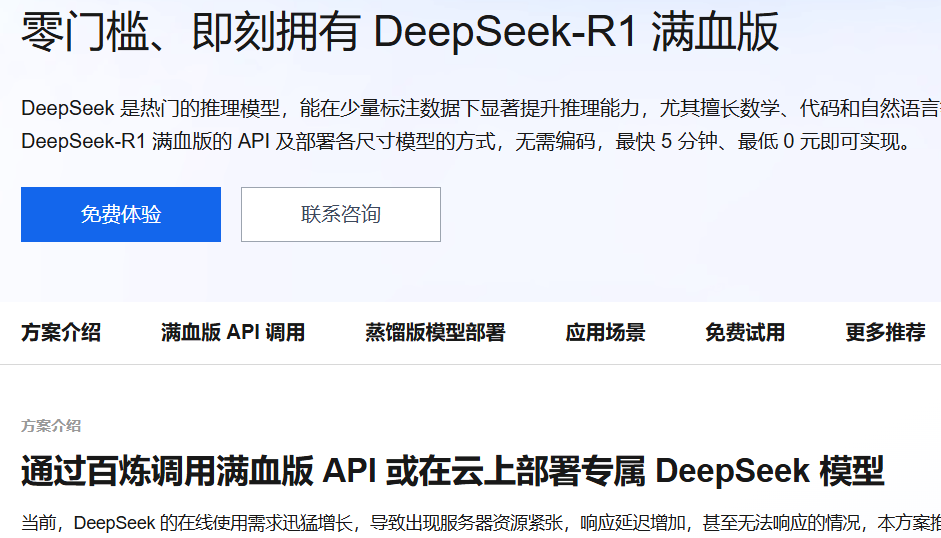
Task: Select the 更多推荐 tab
Action: (885, 332)
